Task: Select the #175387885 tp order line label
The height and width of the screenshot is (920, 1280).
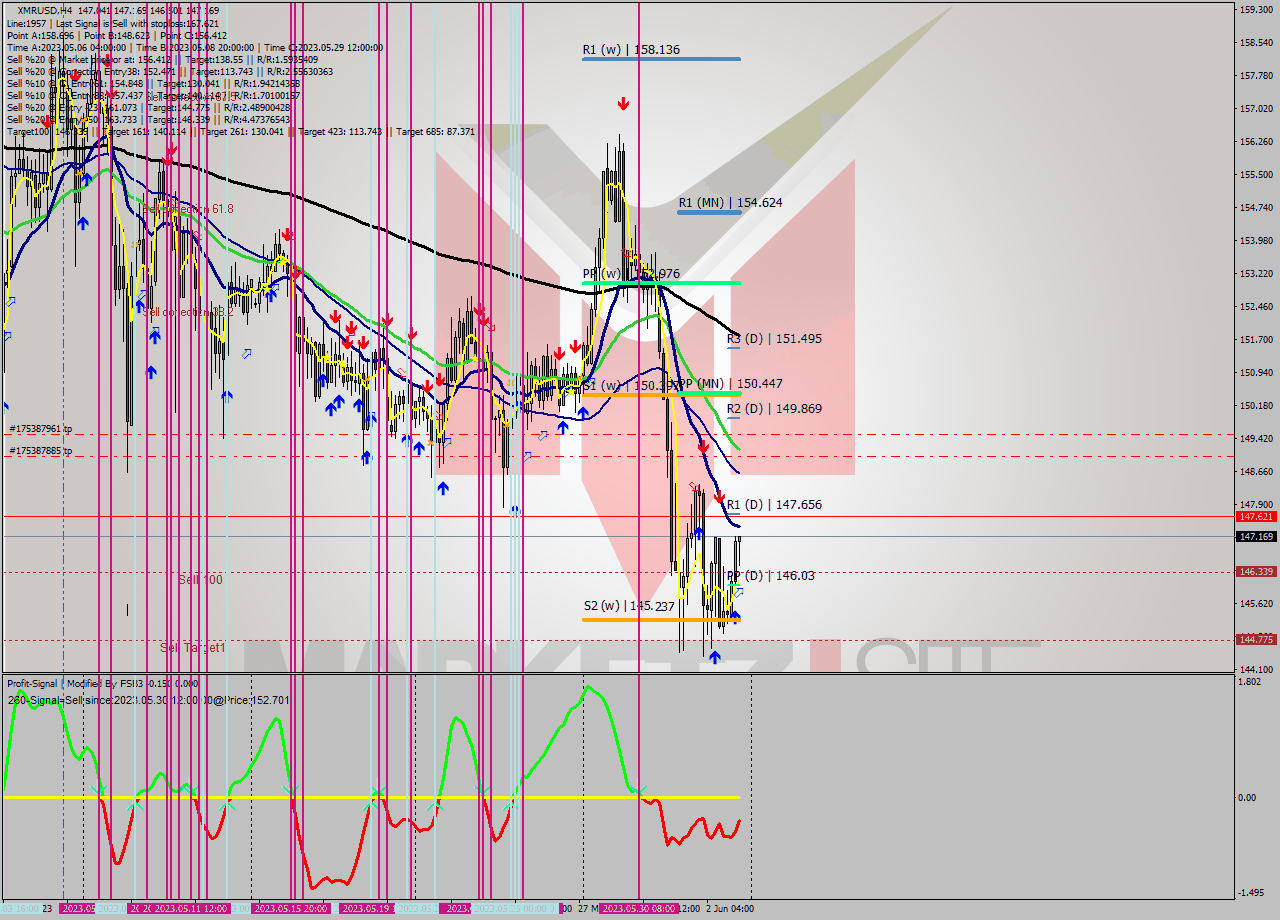Action: (x=41, y=451)
